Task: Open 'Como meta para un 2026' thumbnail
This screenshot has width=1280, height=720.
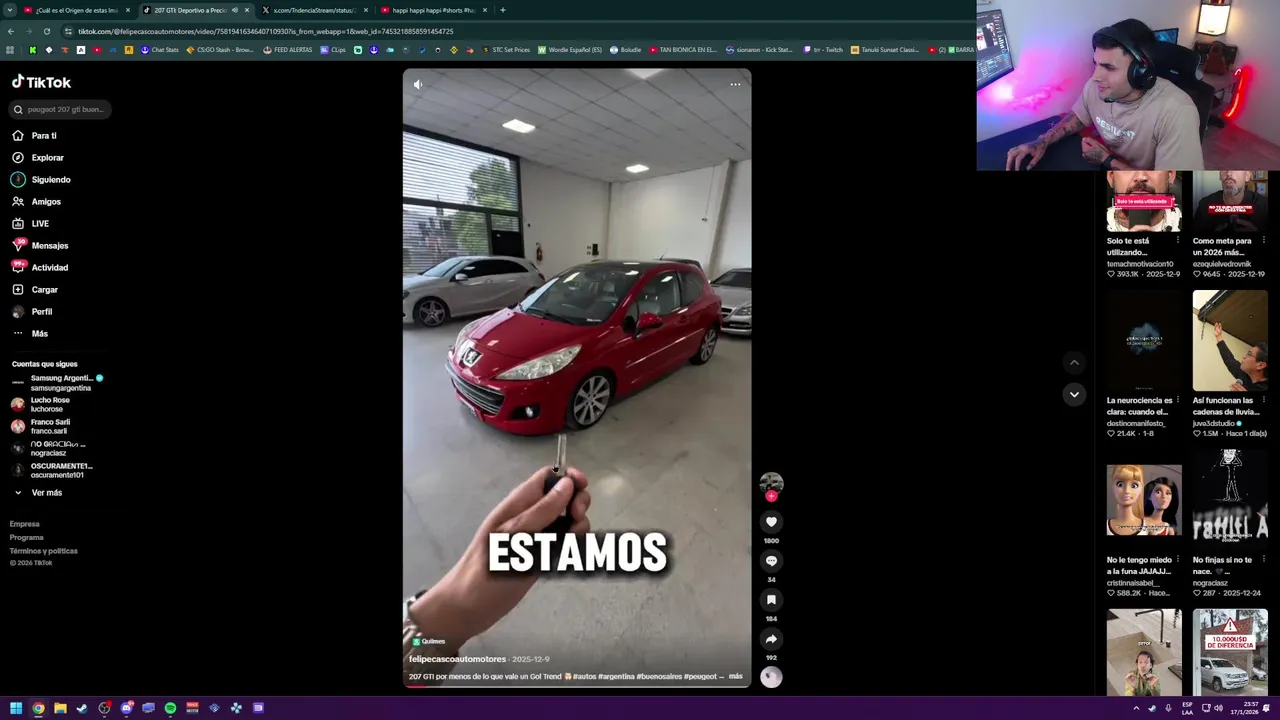Action: click(1230, 201)
